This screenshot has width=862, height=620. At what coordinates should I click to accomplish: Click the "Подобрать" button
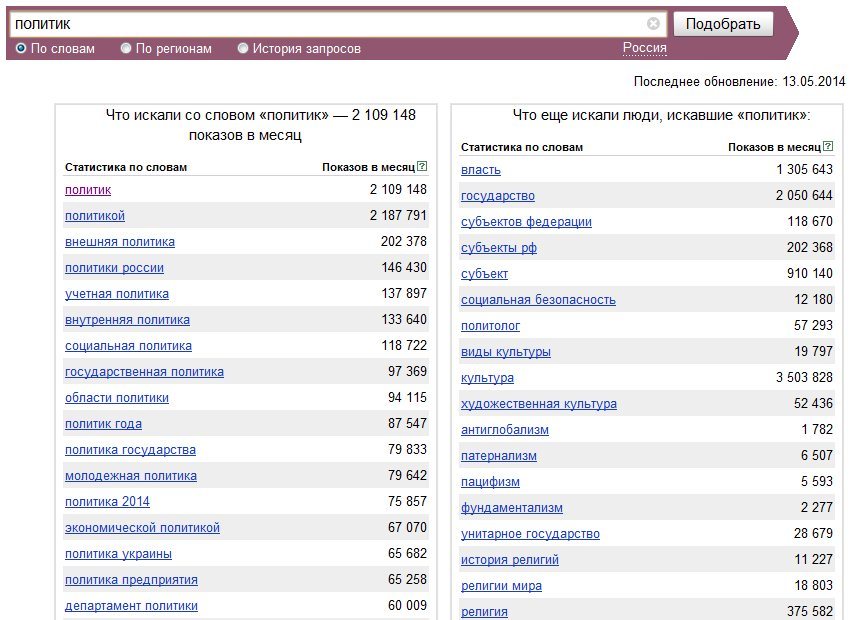point(723,24)
